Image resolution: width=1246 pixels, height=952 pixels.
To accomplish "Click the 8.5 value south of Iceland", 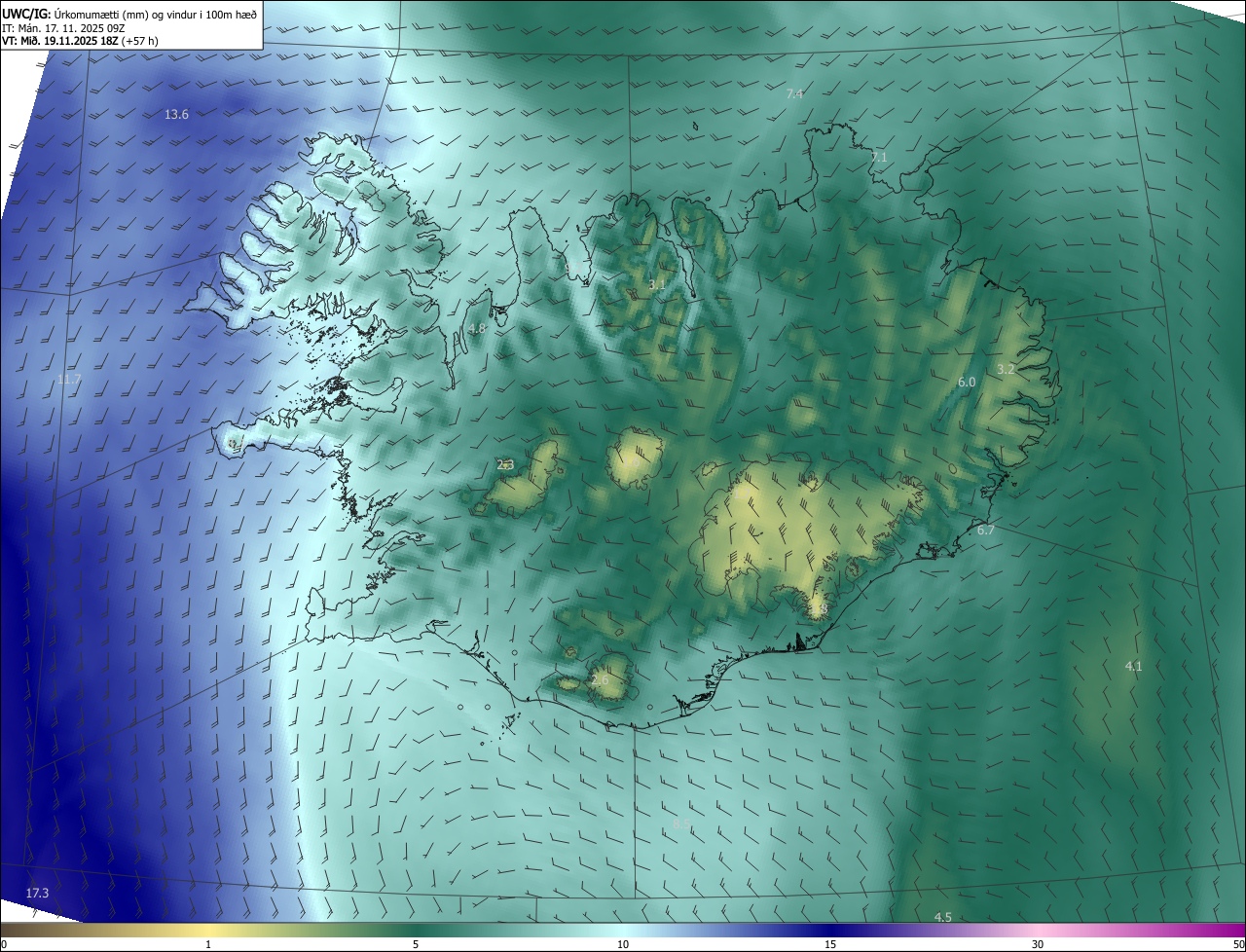I will (x=681, y=824).
